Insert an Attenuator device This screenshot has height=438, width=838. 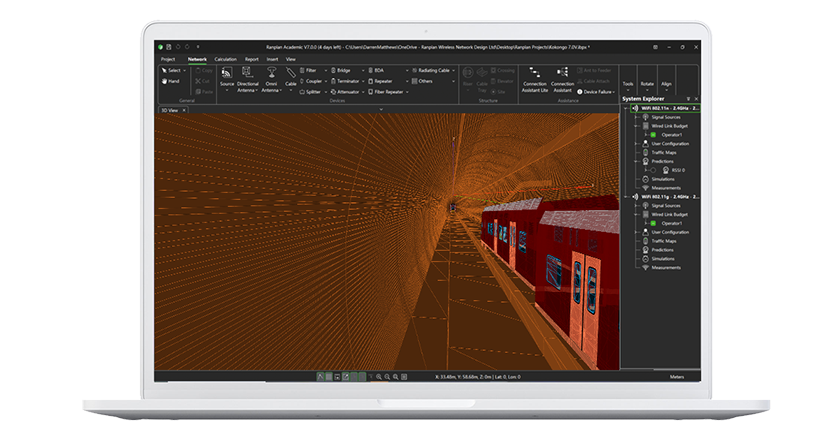345,92
